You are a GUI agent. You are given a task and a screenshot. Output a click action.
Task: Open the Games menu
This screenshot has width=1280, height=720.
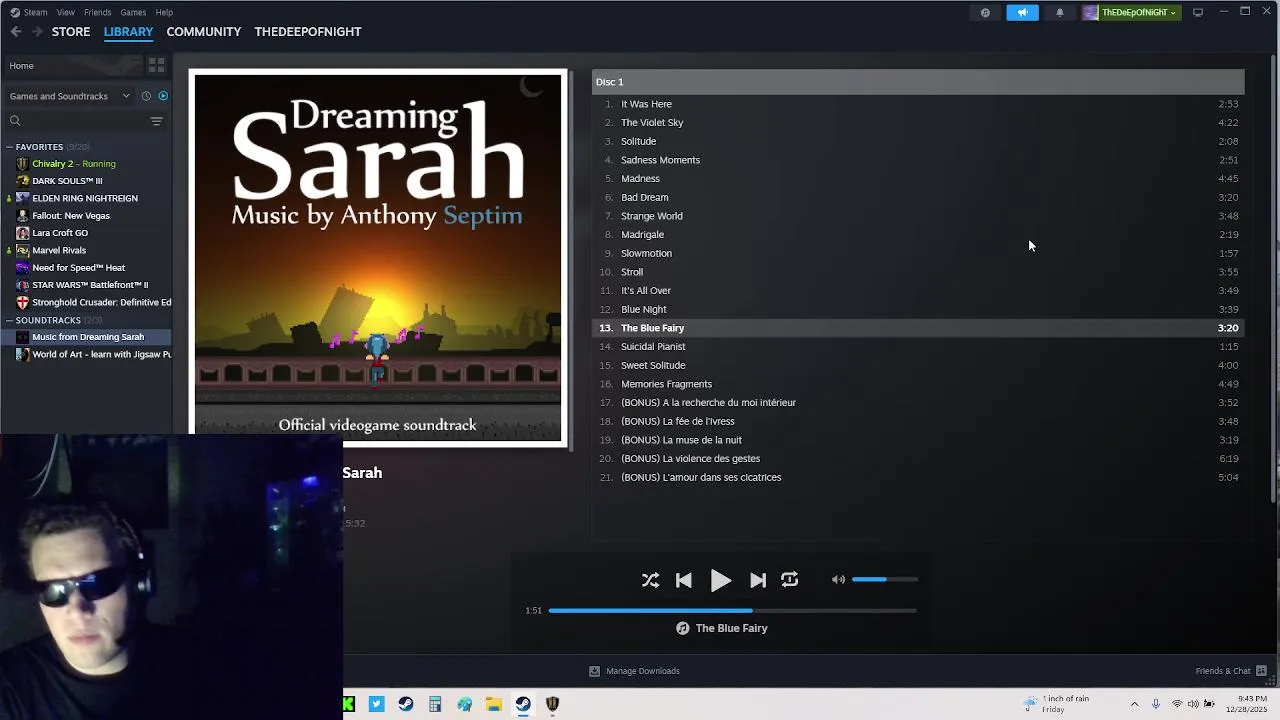tap(133, 12)
